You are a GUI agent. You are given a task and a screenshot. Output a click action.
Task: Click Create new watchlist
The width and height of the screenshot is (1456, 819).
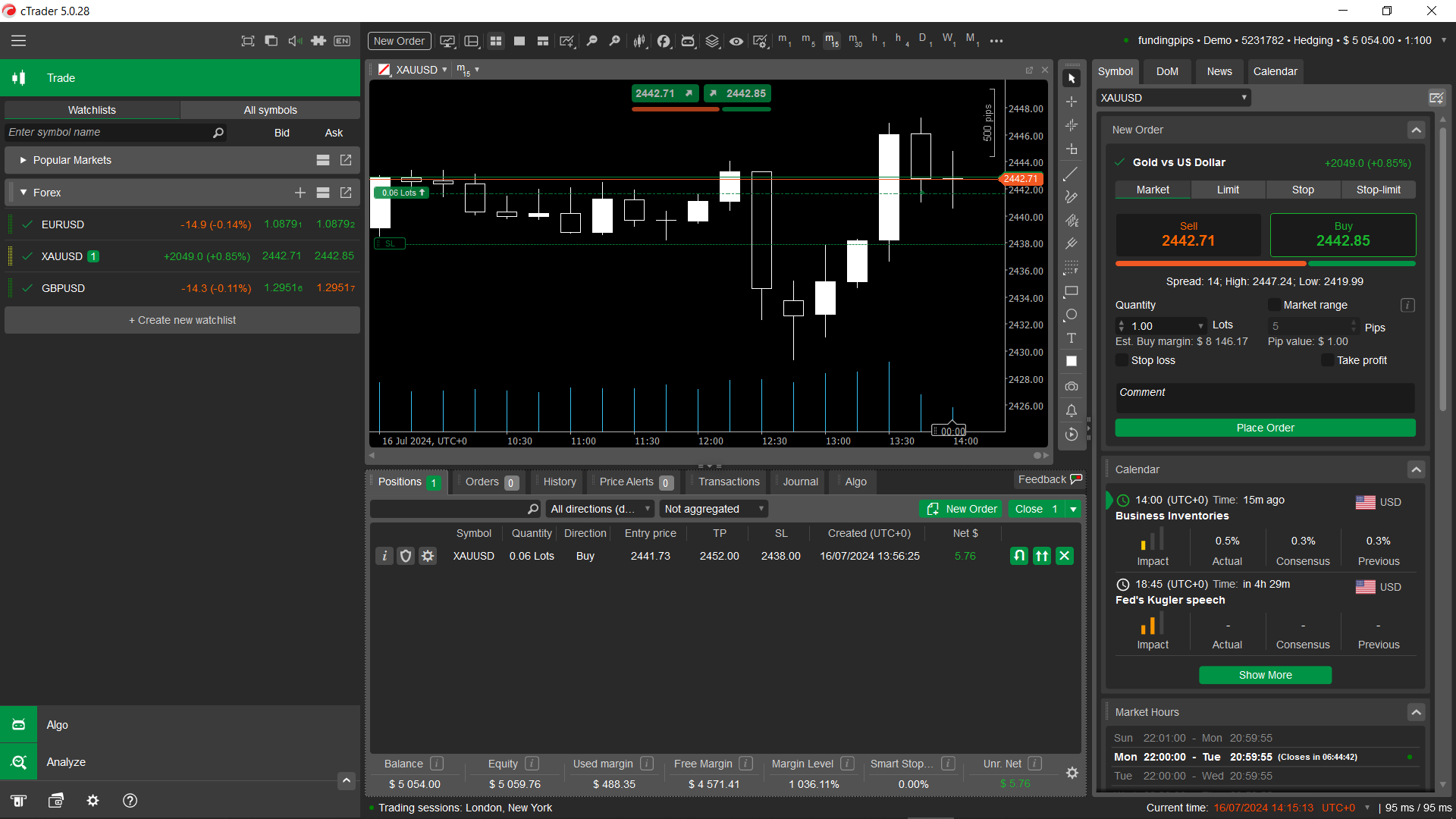182,320
